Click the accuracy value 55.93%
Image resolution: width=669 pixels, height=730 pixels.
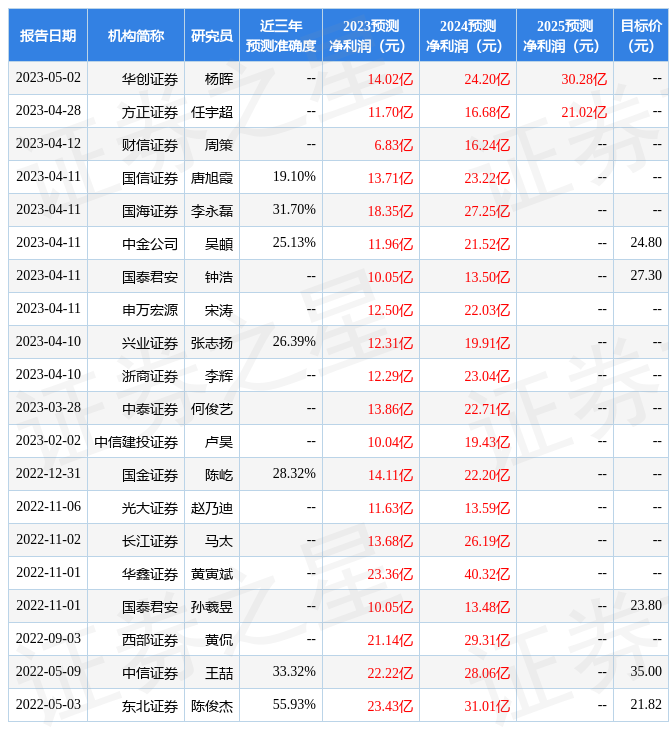(294, 705)
